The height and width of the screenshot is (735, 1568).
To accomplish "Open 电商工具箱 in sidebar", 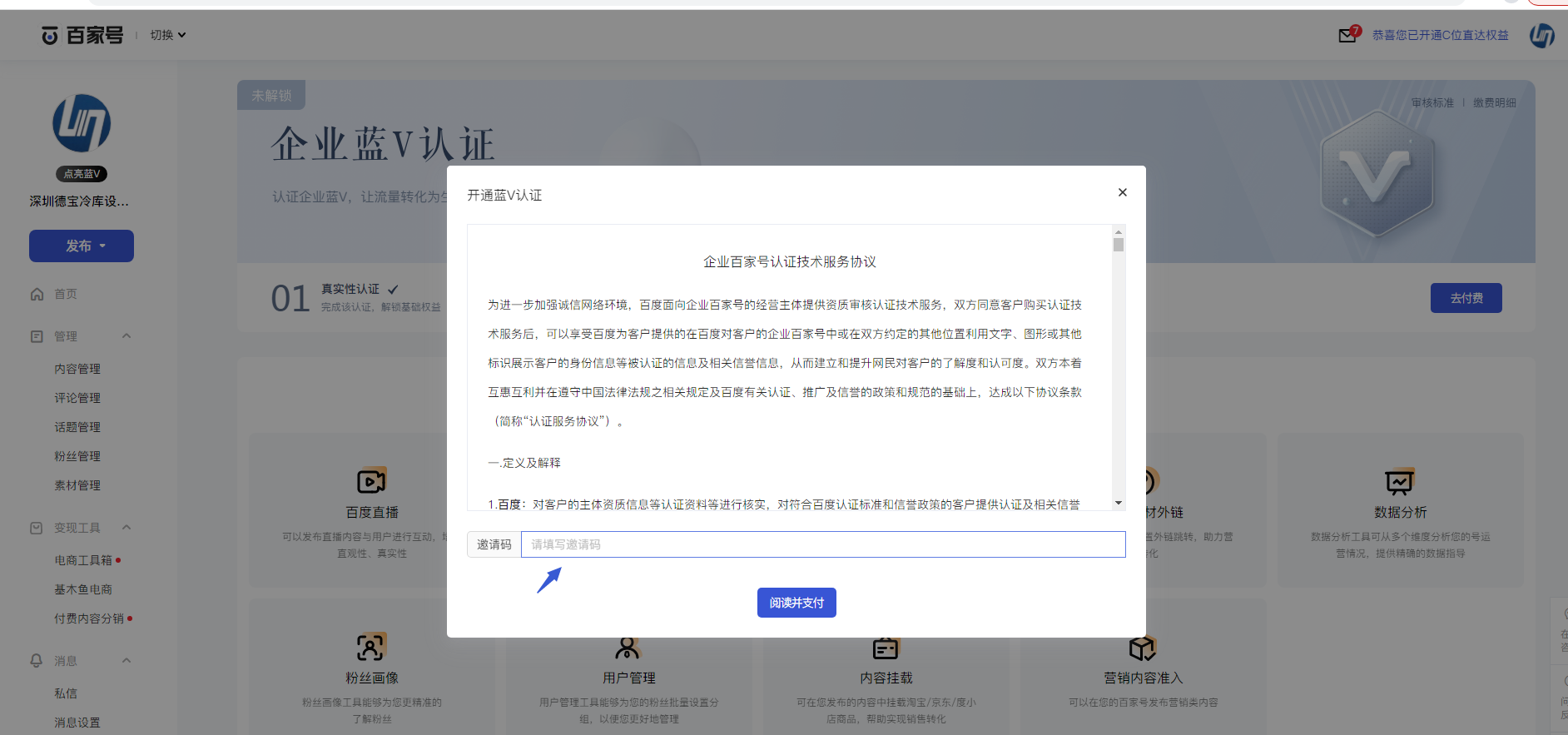I will [83, 560].
